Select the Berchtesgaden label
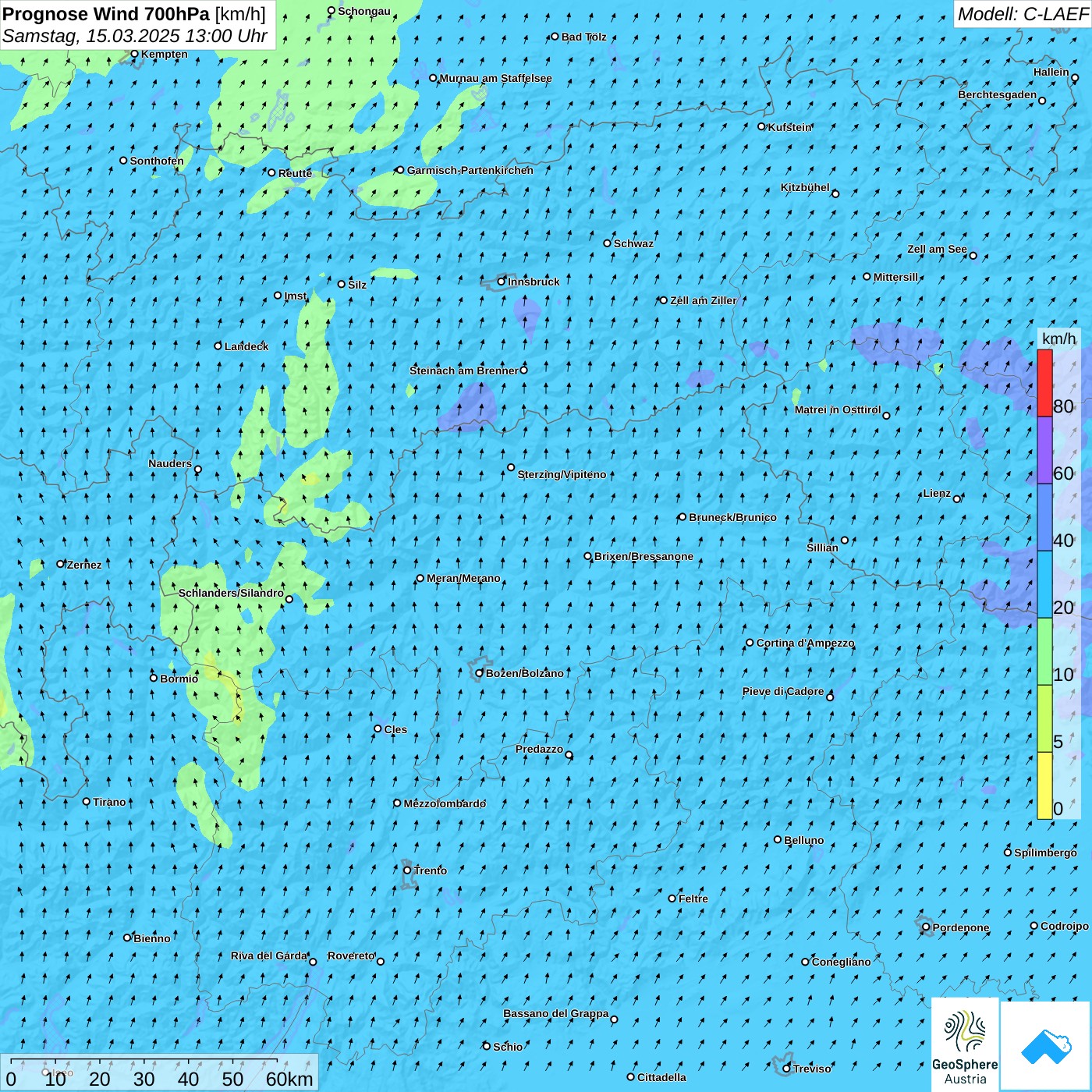Screen dimensions: 1092x1092 [x=998, y=94]
